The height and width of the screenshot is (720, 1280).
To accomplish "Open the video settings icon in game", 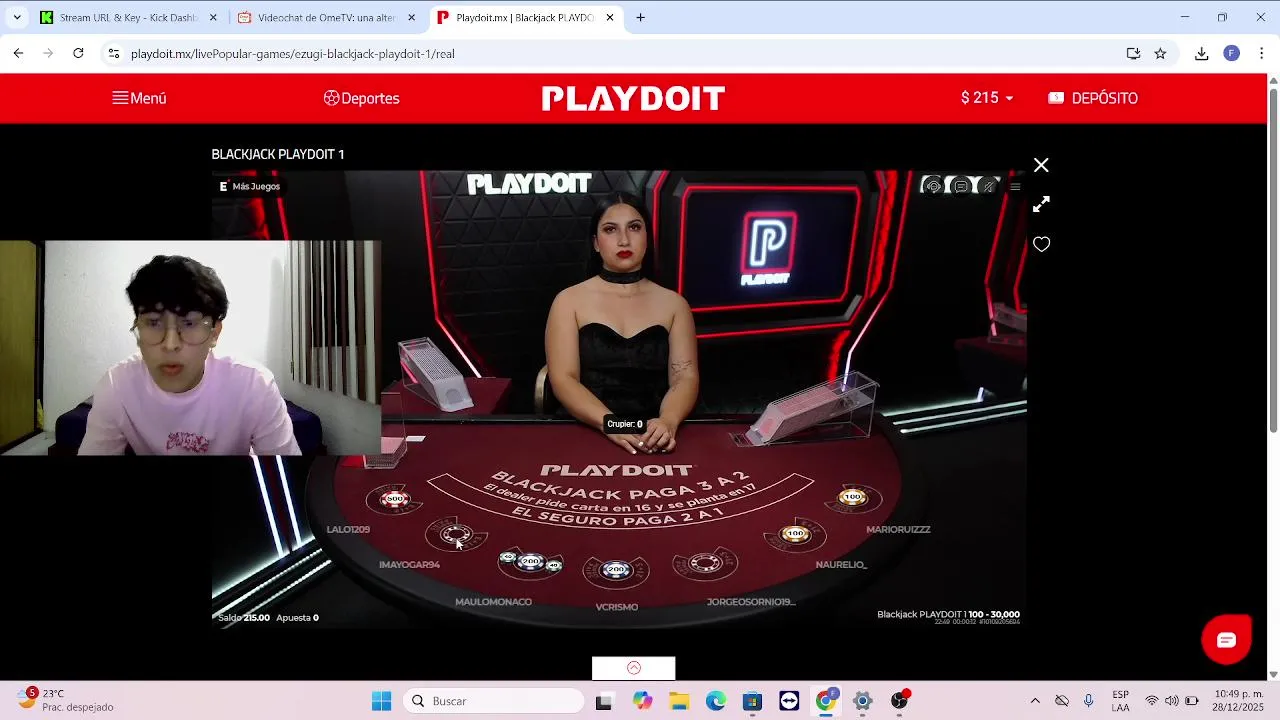I will [x=933, y=186].
